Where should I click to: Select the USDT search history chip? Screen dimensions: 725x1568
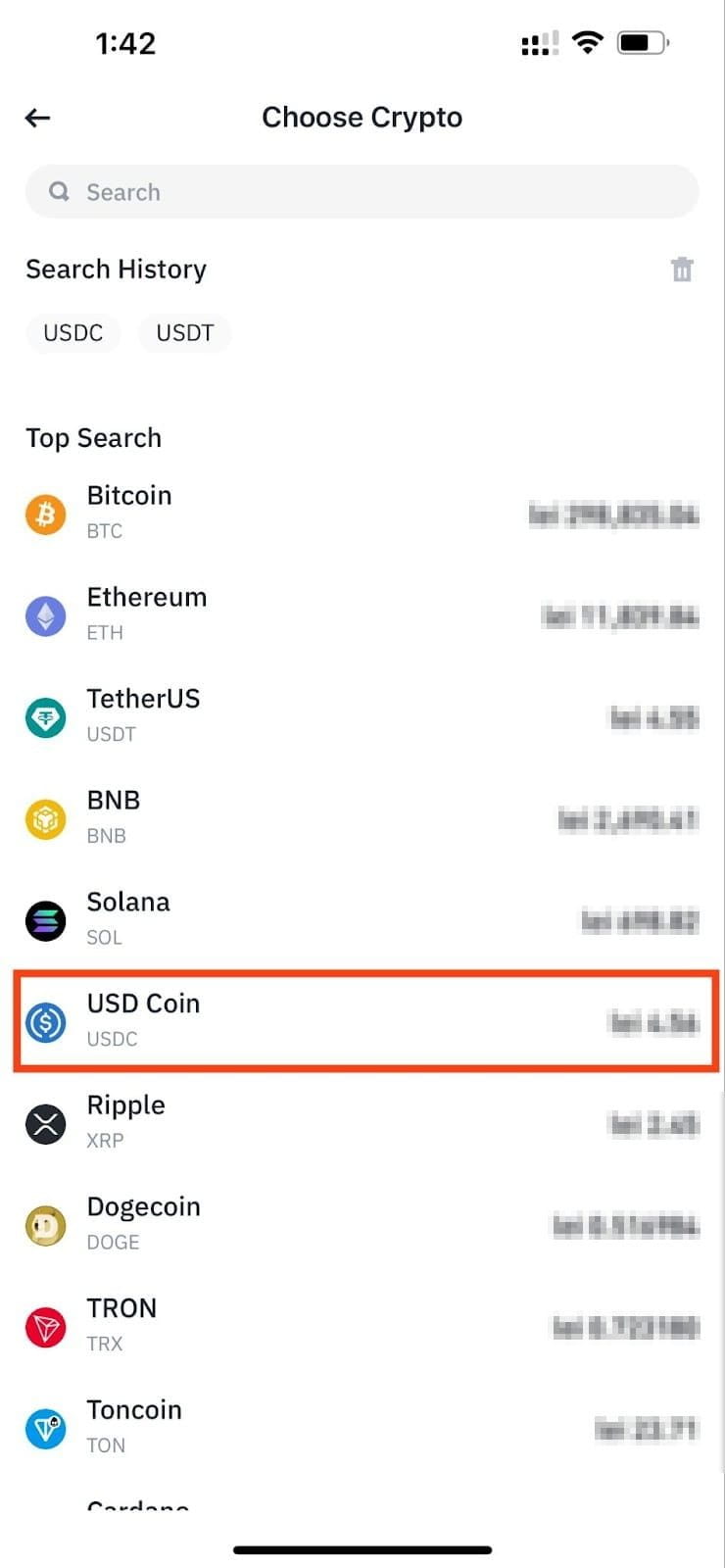(185, 333)
